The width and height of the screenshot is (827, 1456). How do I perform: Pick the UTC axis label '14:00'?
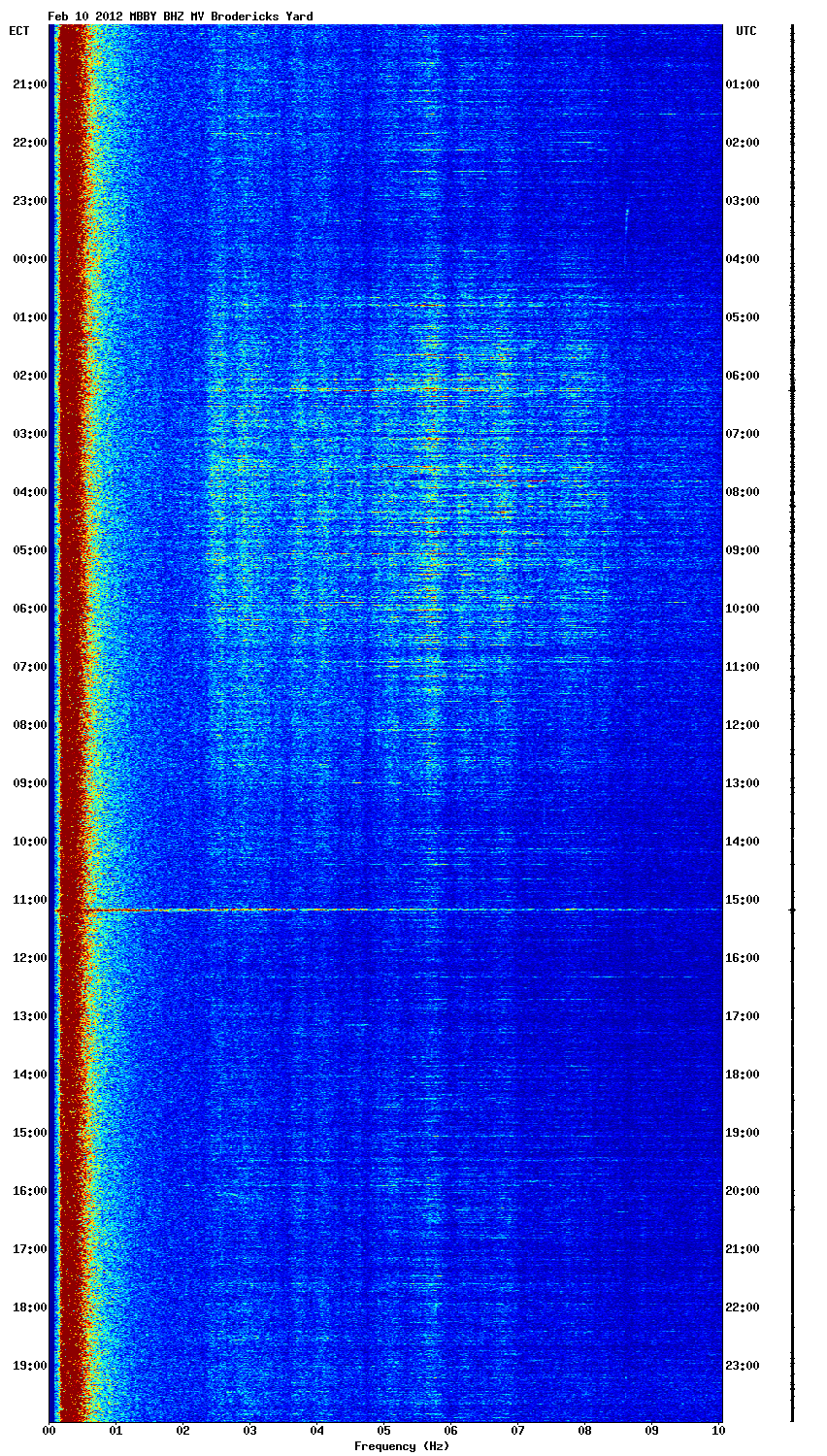[743, 842]
